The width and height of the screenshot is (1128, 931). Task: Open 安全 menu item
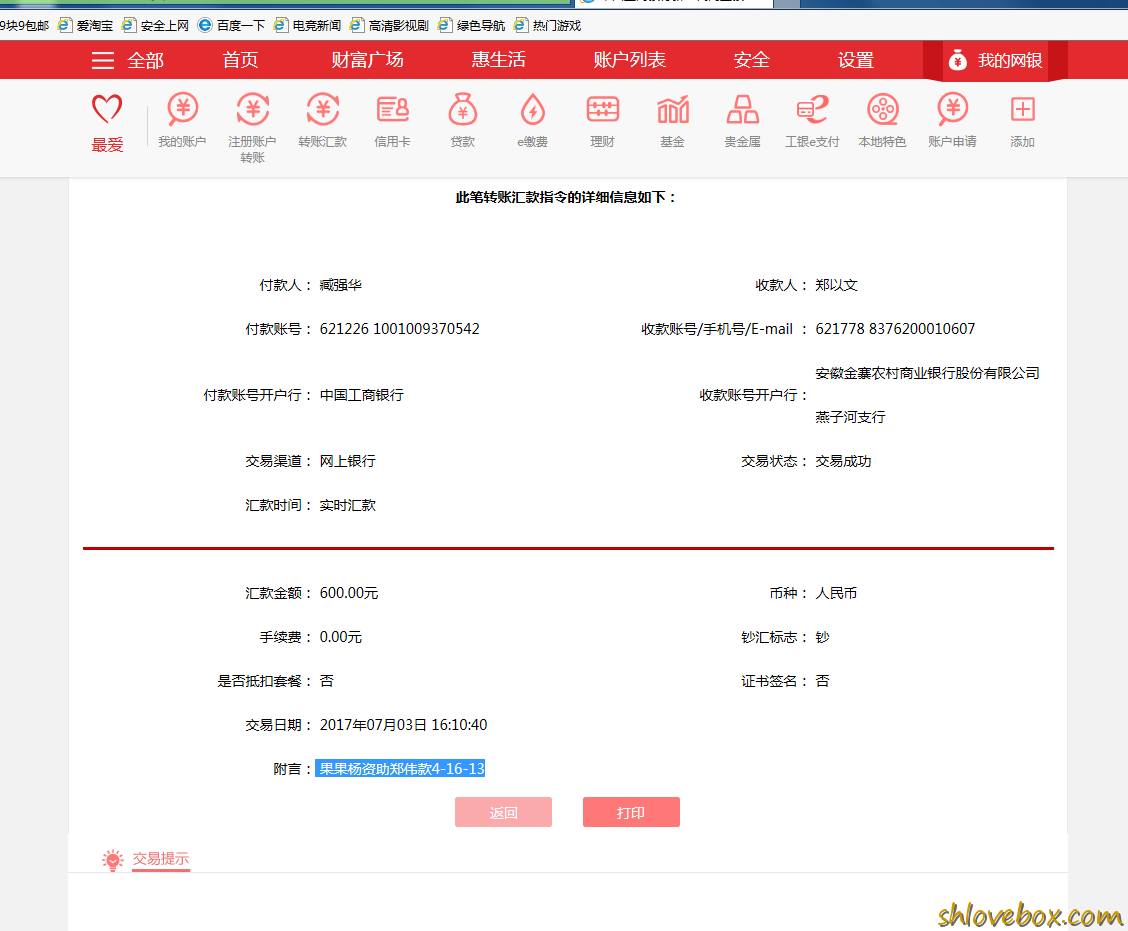coord(752,60)
